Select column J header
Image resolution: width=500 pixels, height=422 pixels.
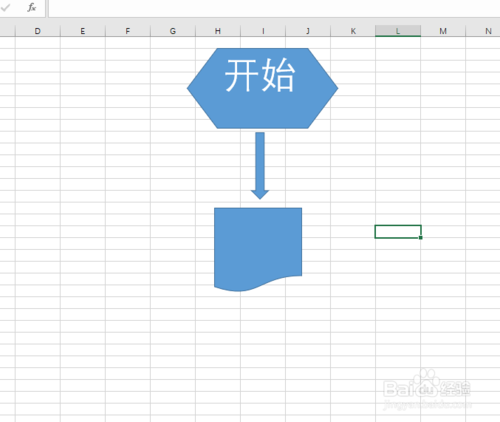pos(308,31)
